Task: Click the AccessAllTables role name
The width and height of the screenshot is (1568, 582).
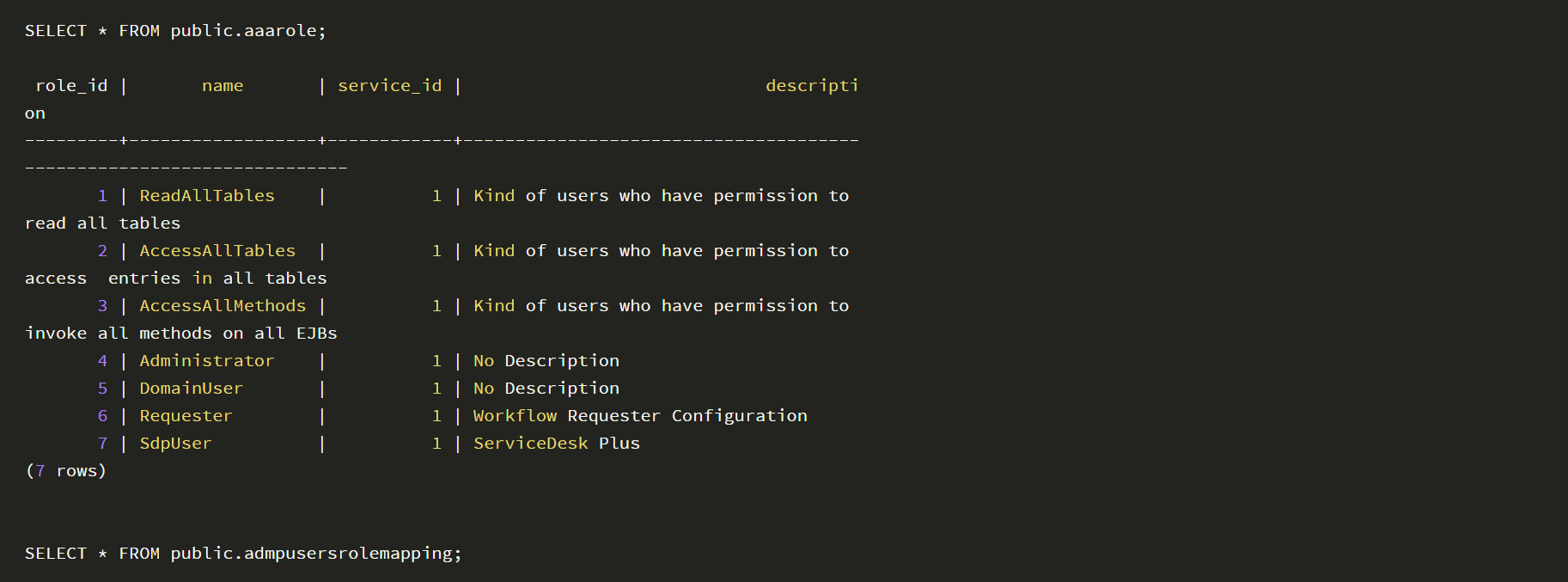Action: [x=217, y=251]
